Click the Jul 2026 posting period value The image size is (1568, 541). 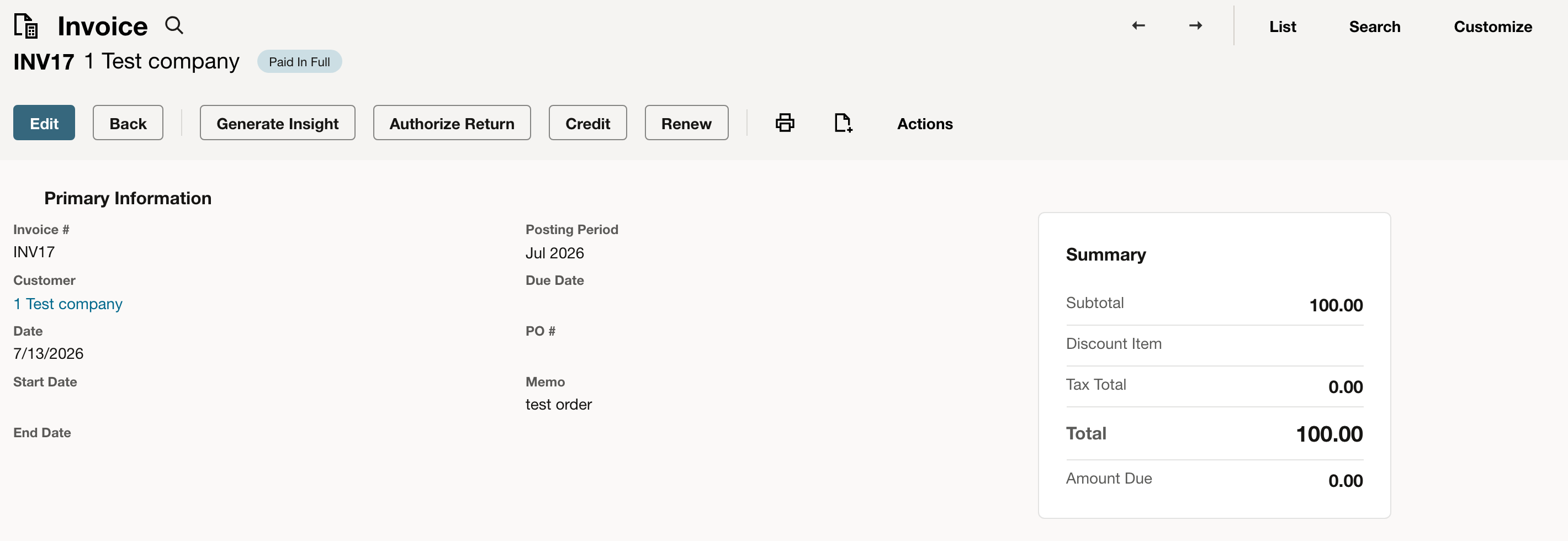click(x=554, y=253)
